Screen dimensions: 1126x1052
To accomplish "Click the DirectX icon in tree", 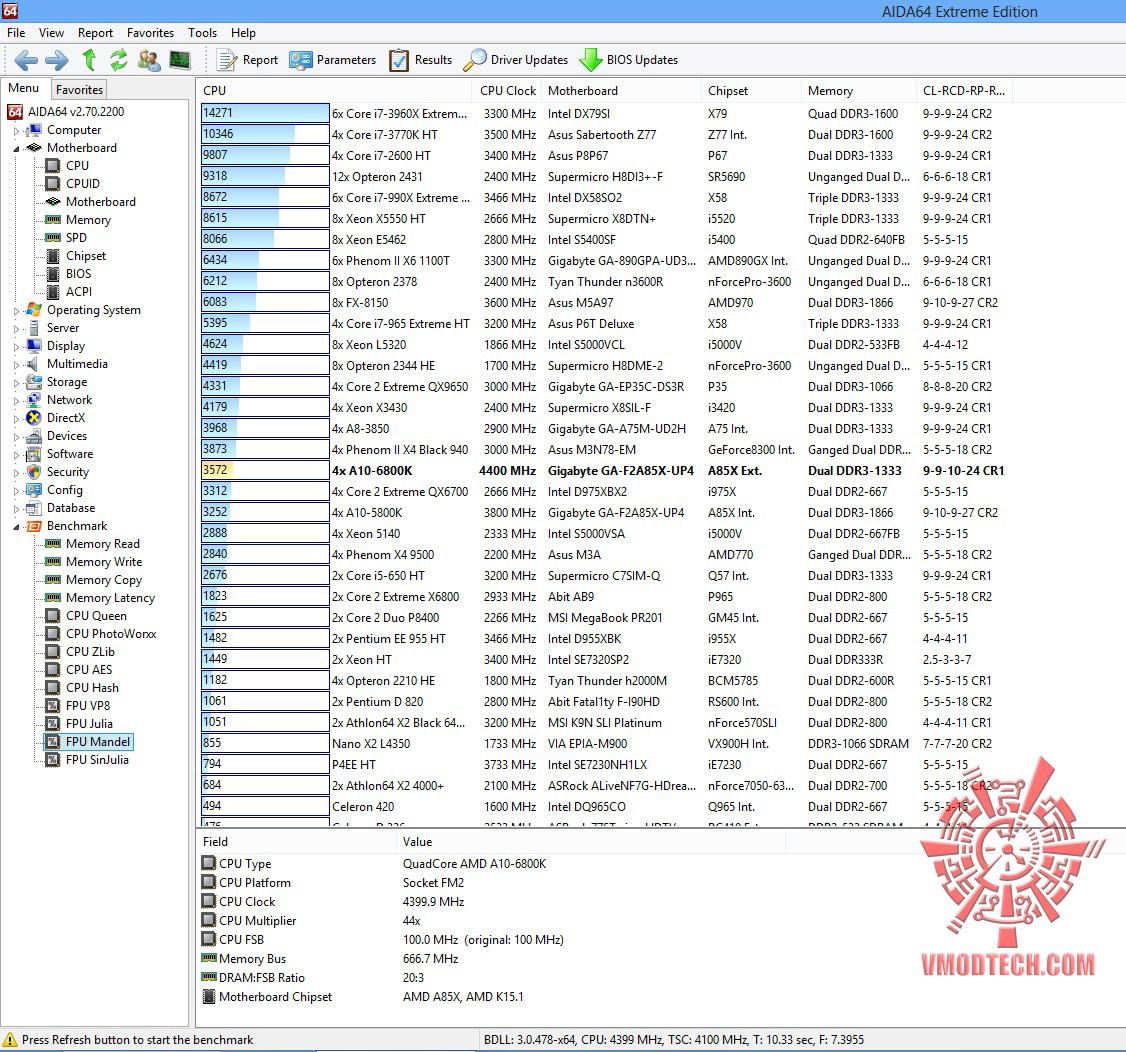I will [x=34, y=418].
